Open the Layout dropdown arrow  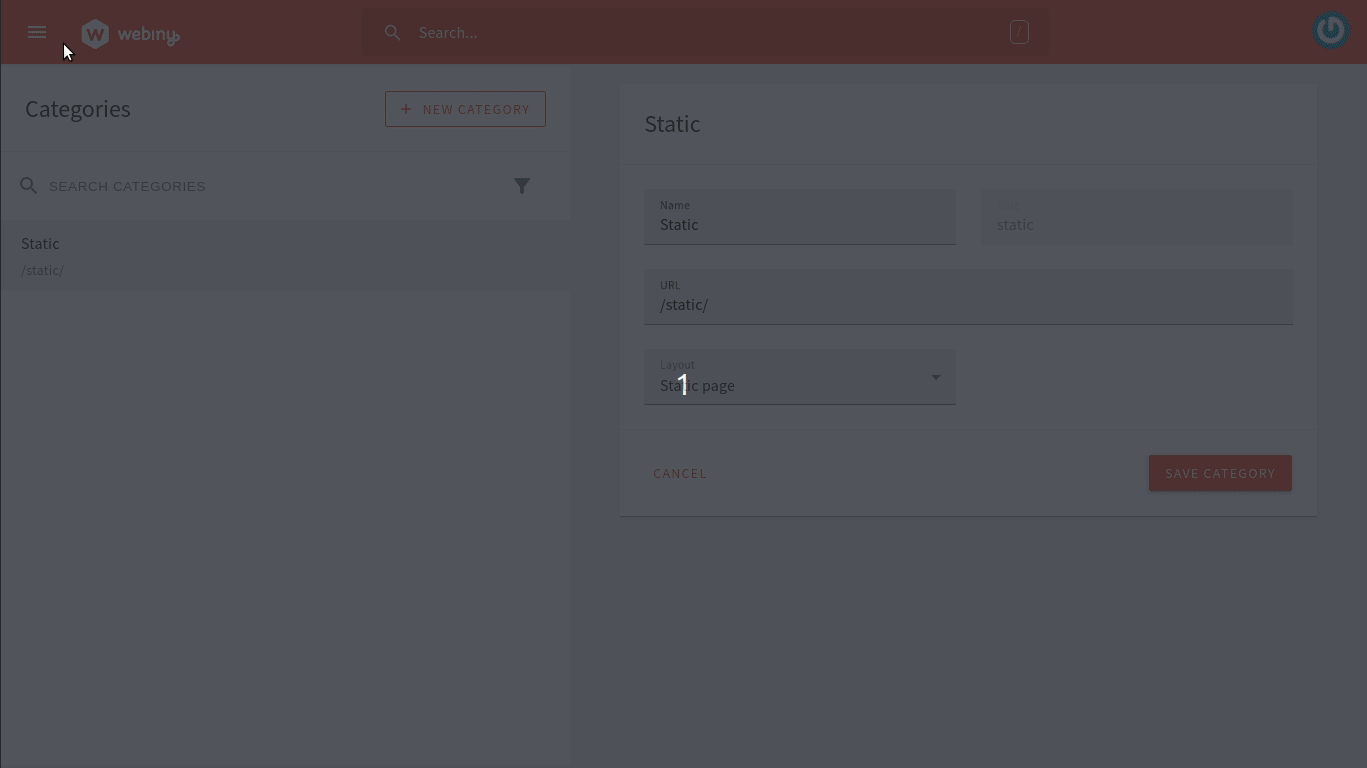click(x=935, y=377)
